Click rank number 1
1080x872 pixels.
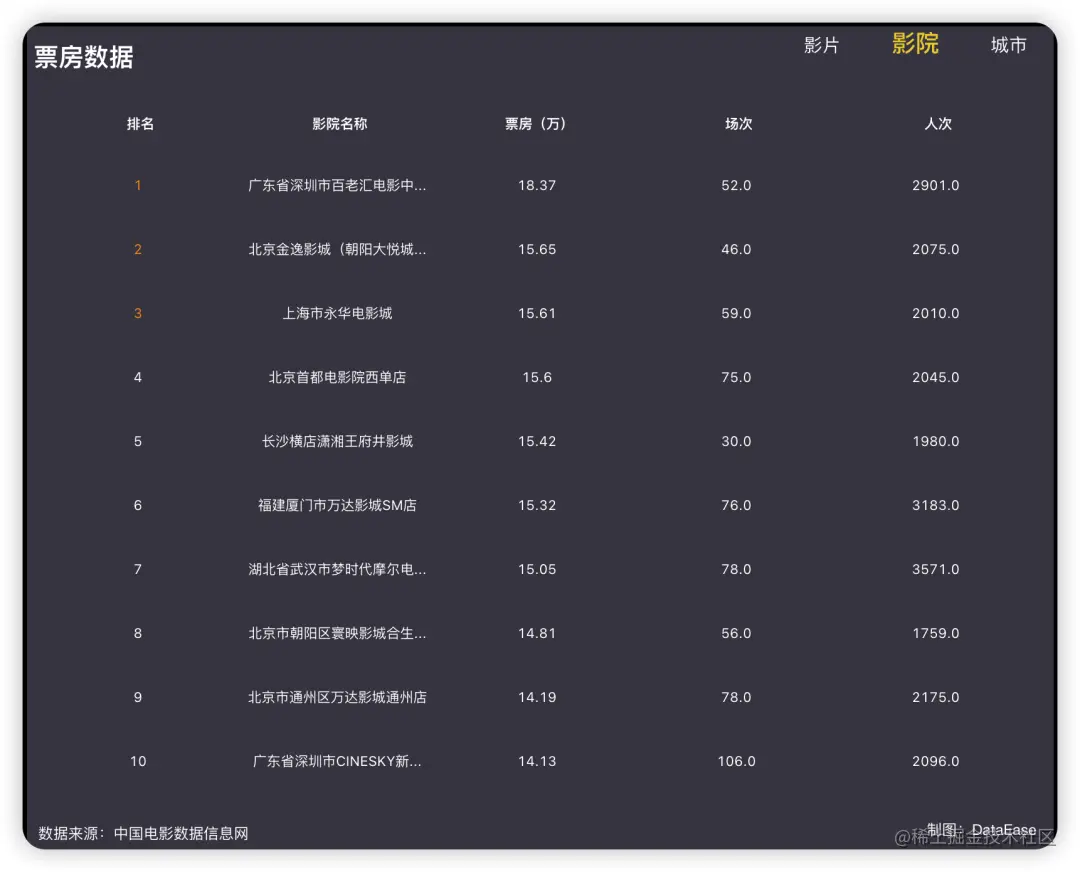coord(138,185)
